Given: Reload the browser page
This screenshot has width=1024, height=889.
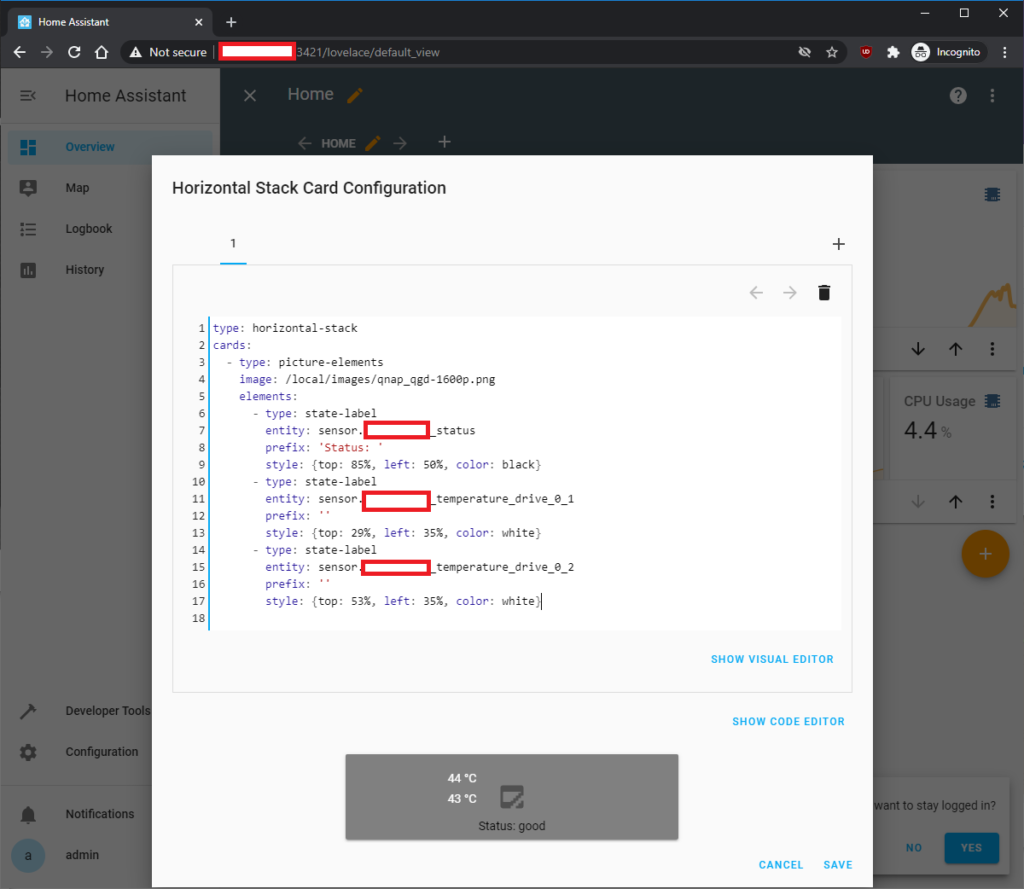Looking at the screenshot, I should (x=74, y=52).
